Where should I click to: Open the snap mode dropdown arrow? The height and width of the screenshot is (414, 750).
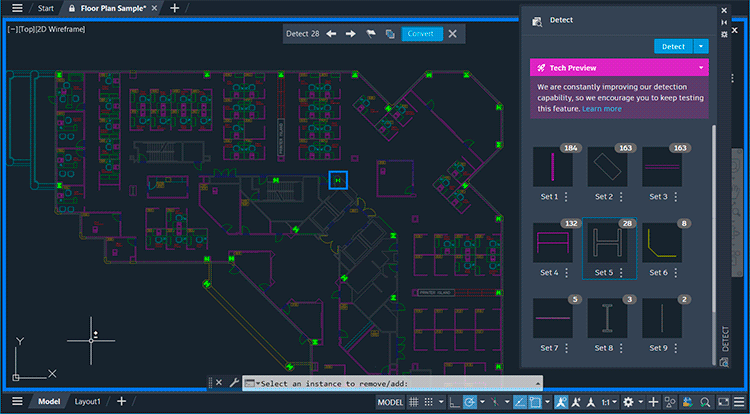pos(441,402)
